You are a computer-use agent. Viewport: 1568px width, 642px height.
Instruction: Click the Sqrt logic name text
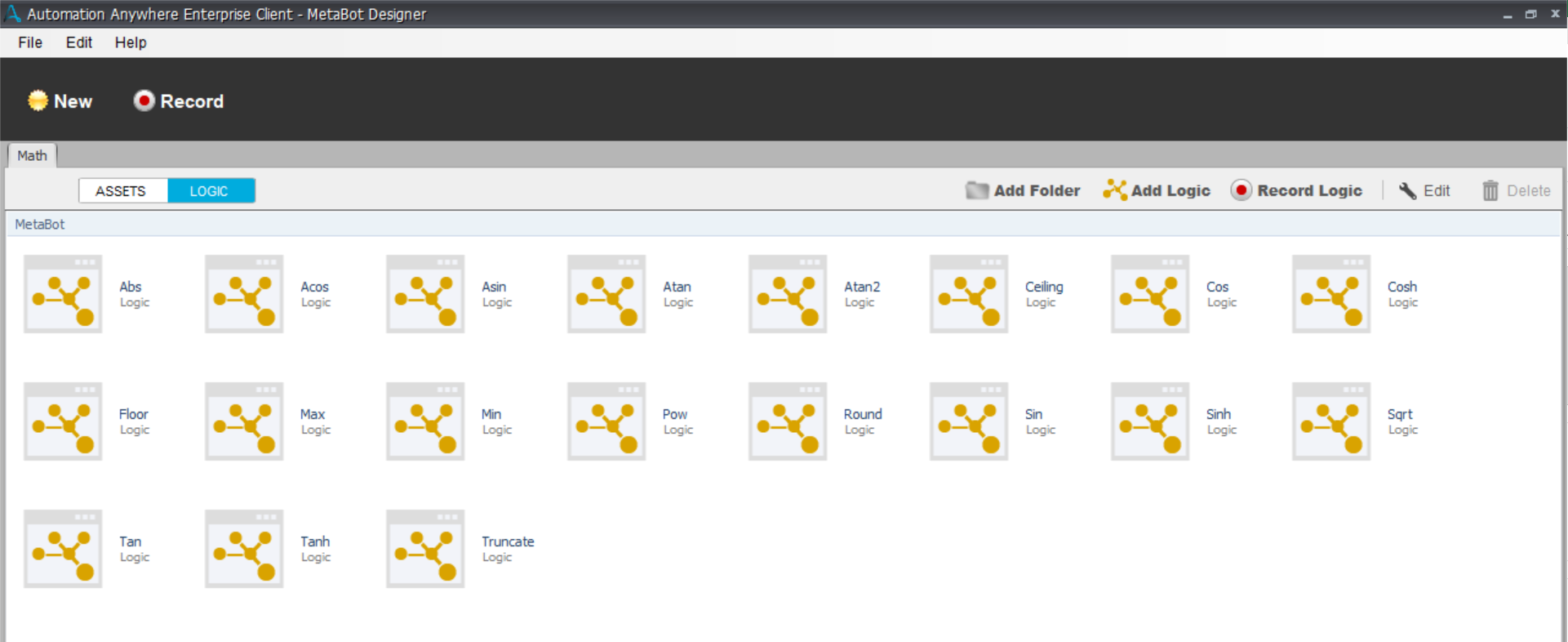point(1400,414)
